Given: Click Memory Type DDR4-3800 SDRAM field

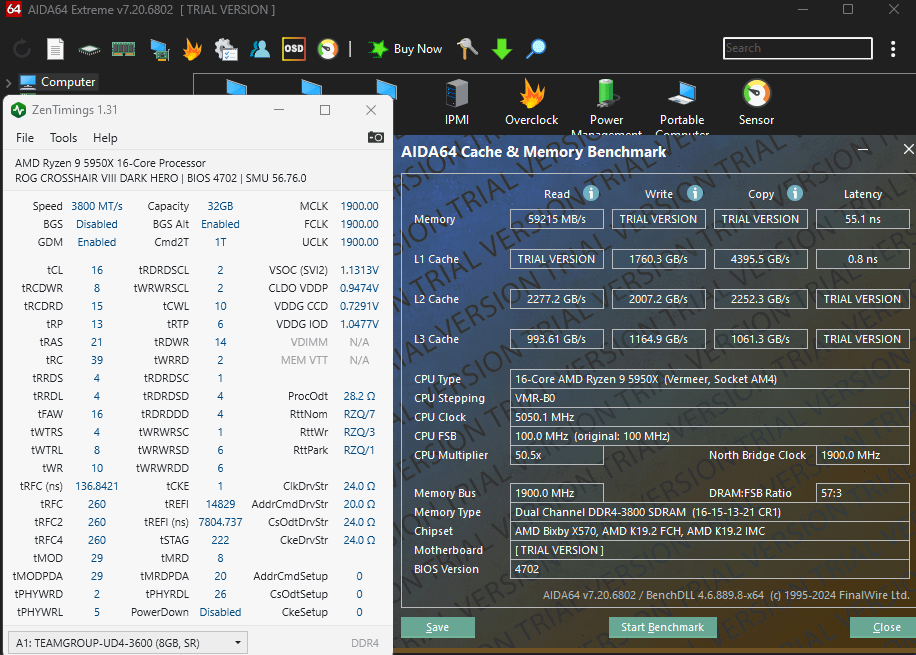Looking at the screenshot, I should 709,512.
